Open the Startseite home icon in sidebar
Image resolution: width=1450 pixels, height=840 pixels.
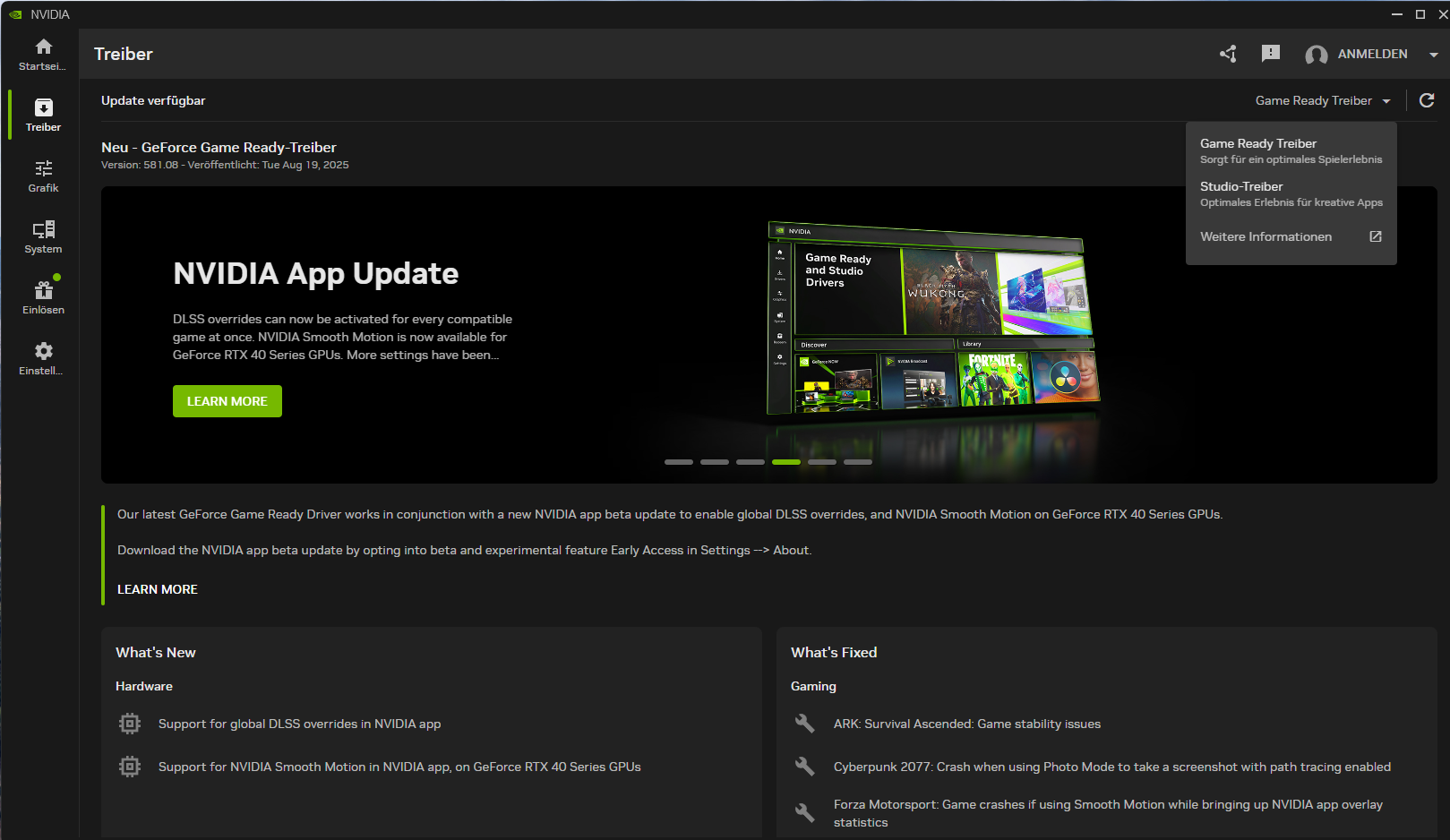43,47
